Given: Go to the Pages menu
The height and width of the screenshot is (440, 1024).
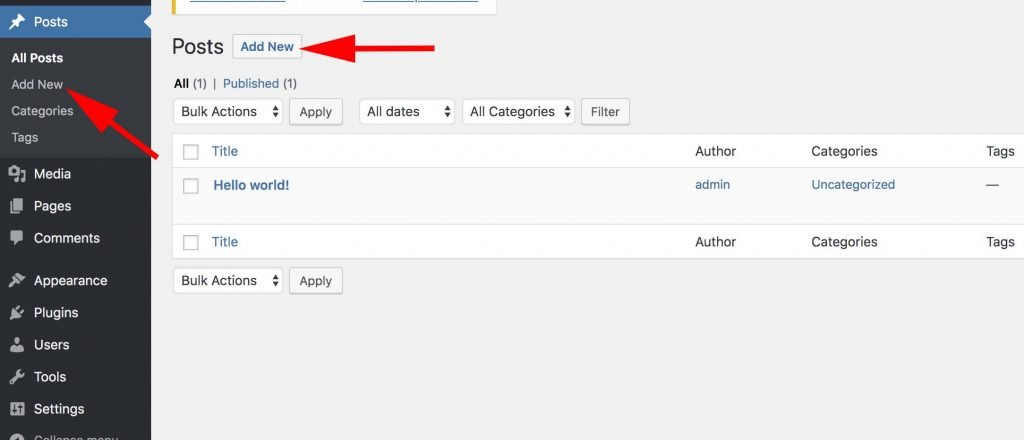Looking at the screenshot, I should pos(52,206).
